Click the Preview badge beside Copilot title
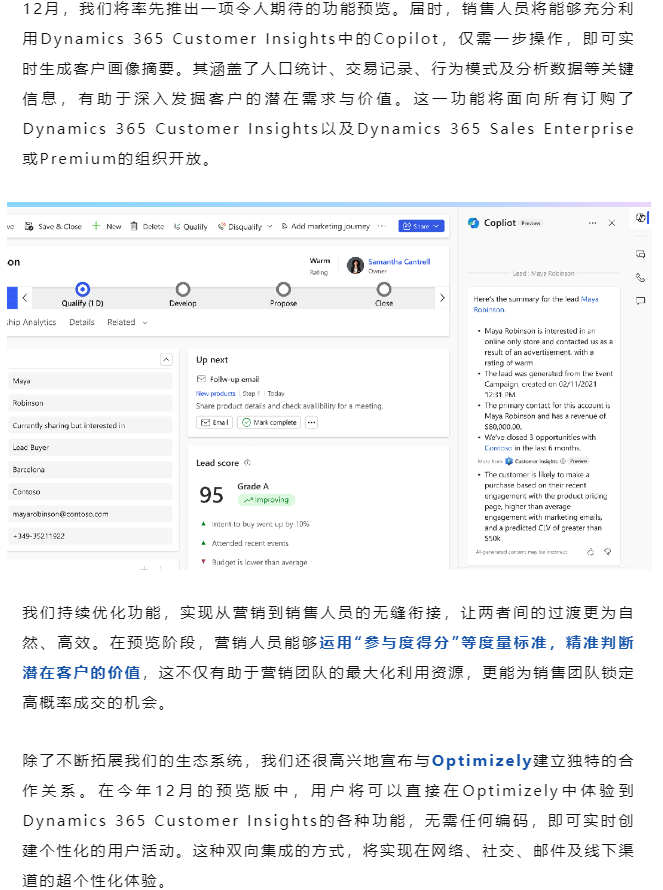This screenshot has height=890, width=663. (531, 223)
